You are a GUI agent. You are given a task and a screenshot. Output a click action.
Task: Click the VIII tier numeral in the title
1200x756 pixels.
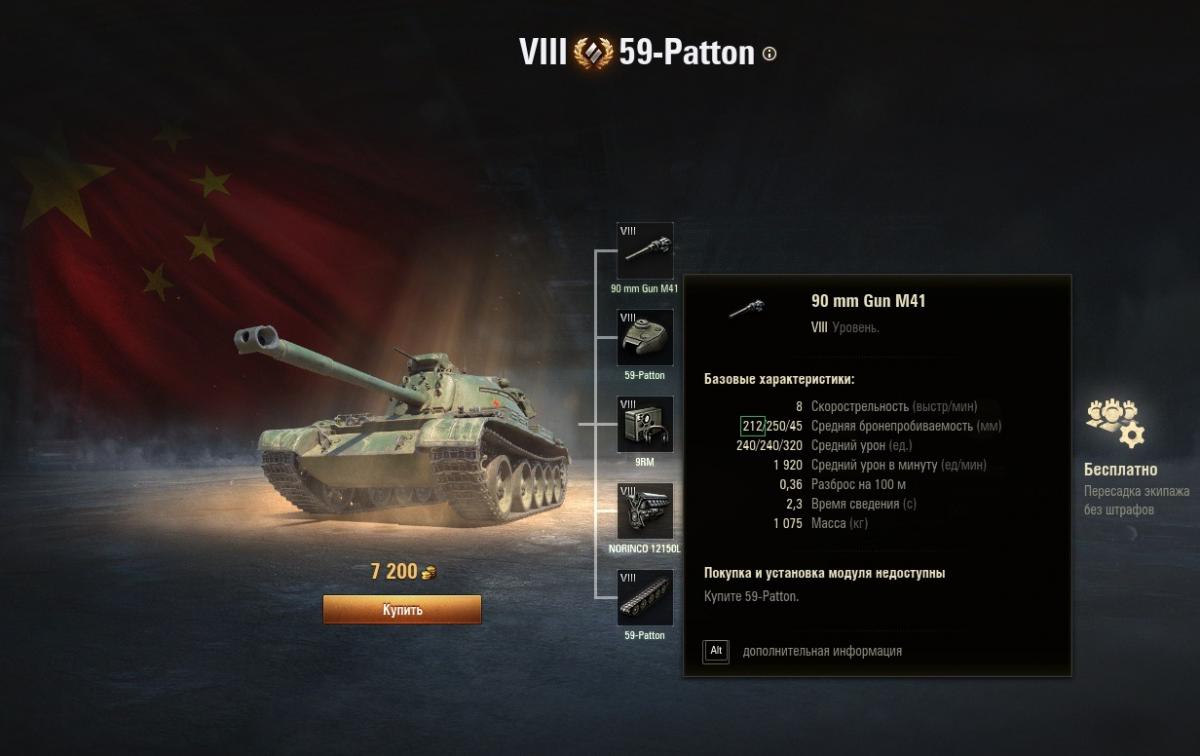(x=543, y=52)
